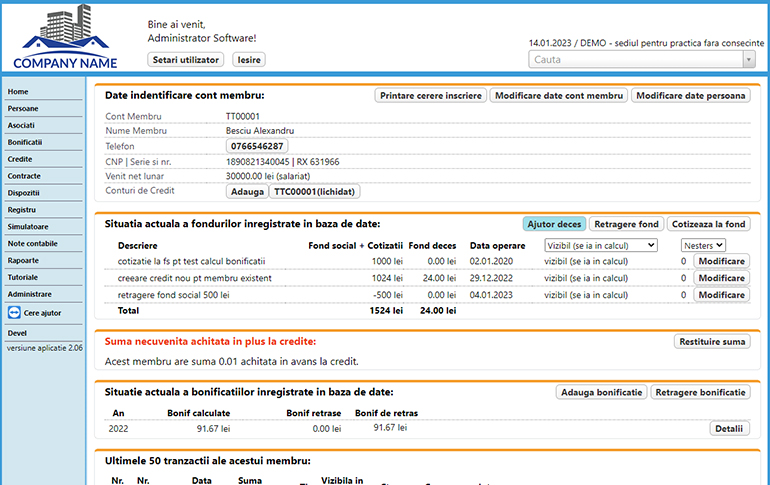Click the year 2022 in the bonificatii table
Image resolution: width=770 pixels, height=485 pixels.
click(118, 429)
